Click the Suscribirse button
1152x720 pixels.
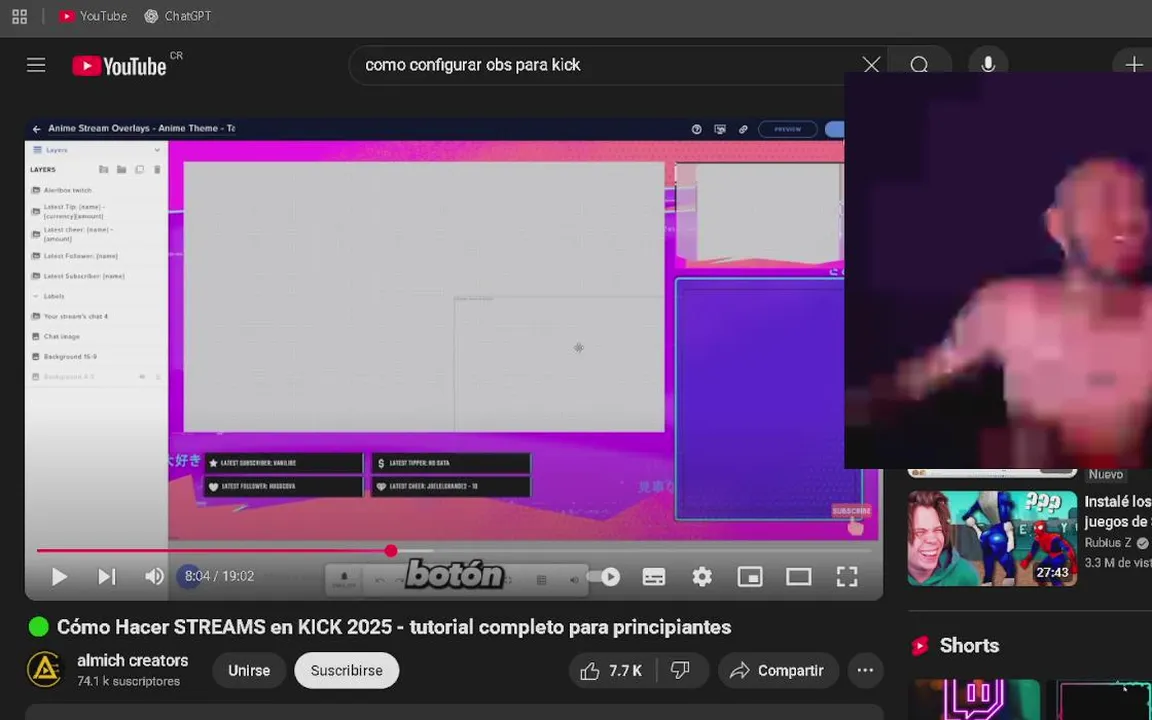pyautogui.click(x=347, y=671)
